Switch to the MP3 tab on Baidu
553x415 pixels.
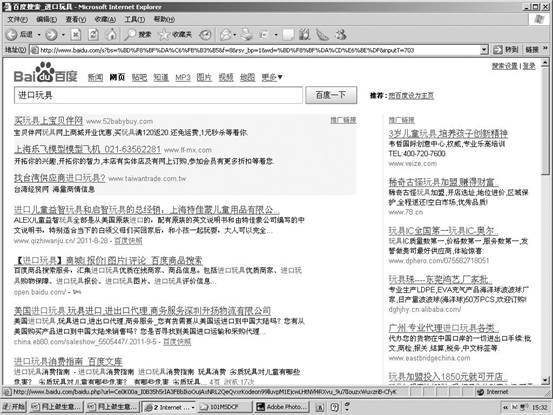pos(183,77)
